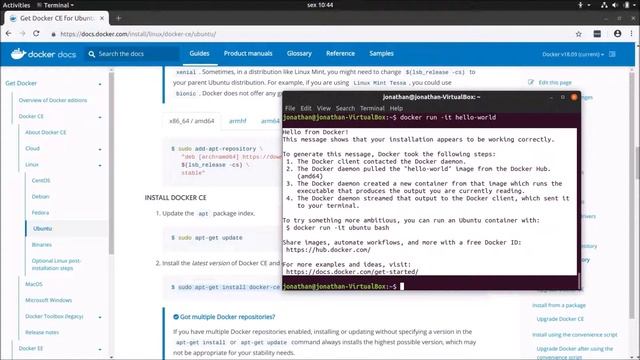Open the browser profile avatar icon
Screen dimensions: 640x360
click(617, 34)
